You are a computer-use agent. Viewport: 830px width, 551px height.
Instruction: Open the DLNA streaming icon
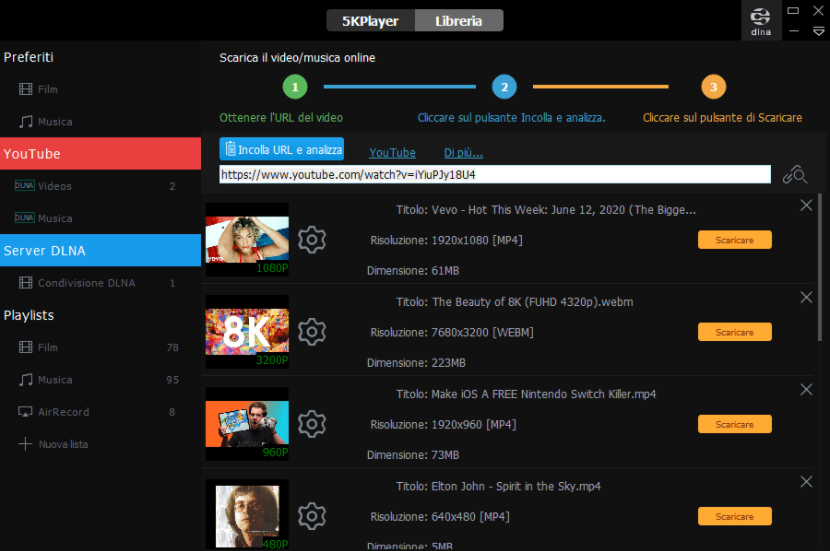[x=761, y=21]
